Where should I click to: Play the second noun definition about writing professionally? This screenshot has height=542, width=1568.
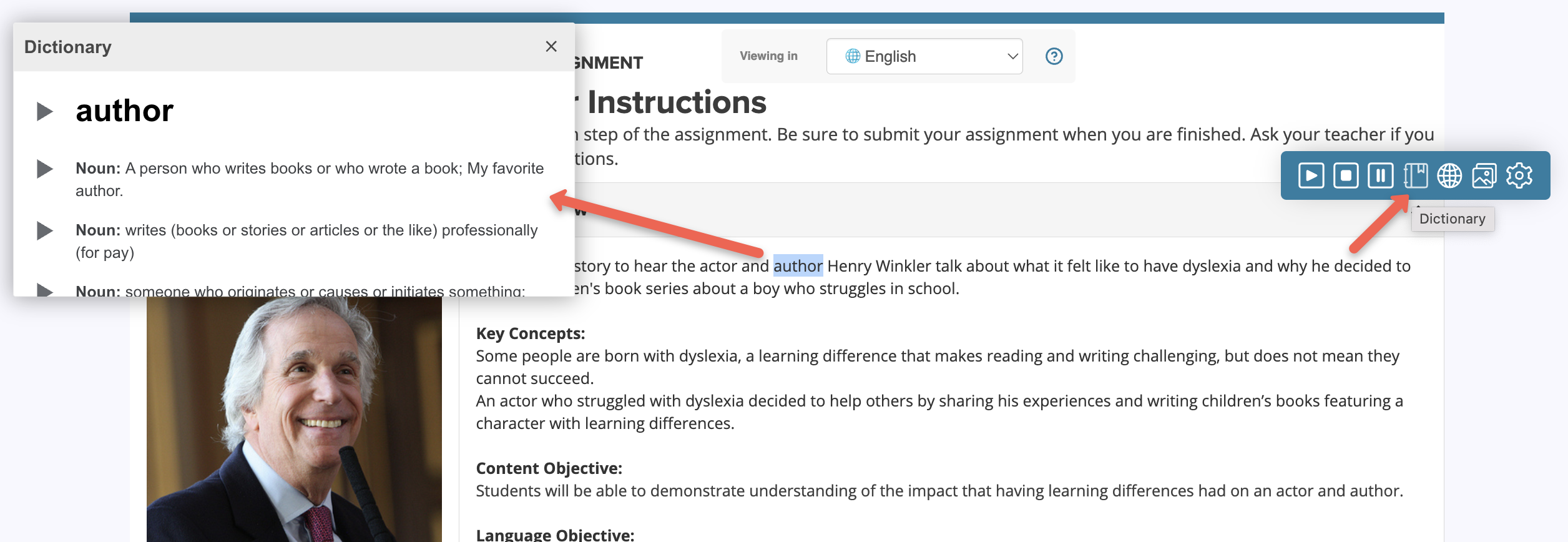coord(44,230)
